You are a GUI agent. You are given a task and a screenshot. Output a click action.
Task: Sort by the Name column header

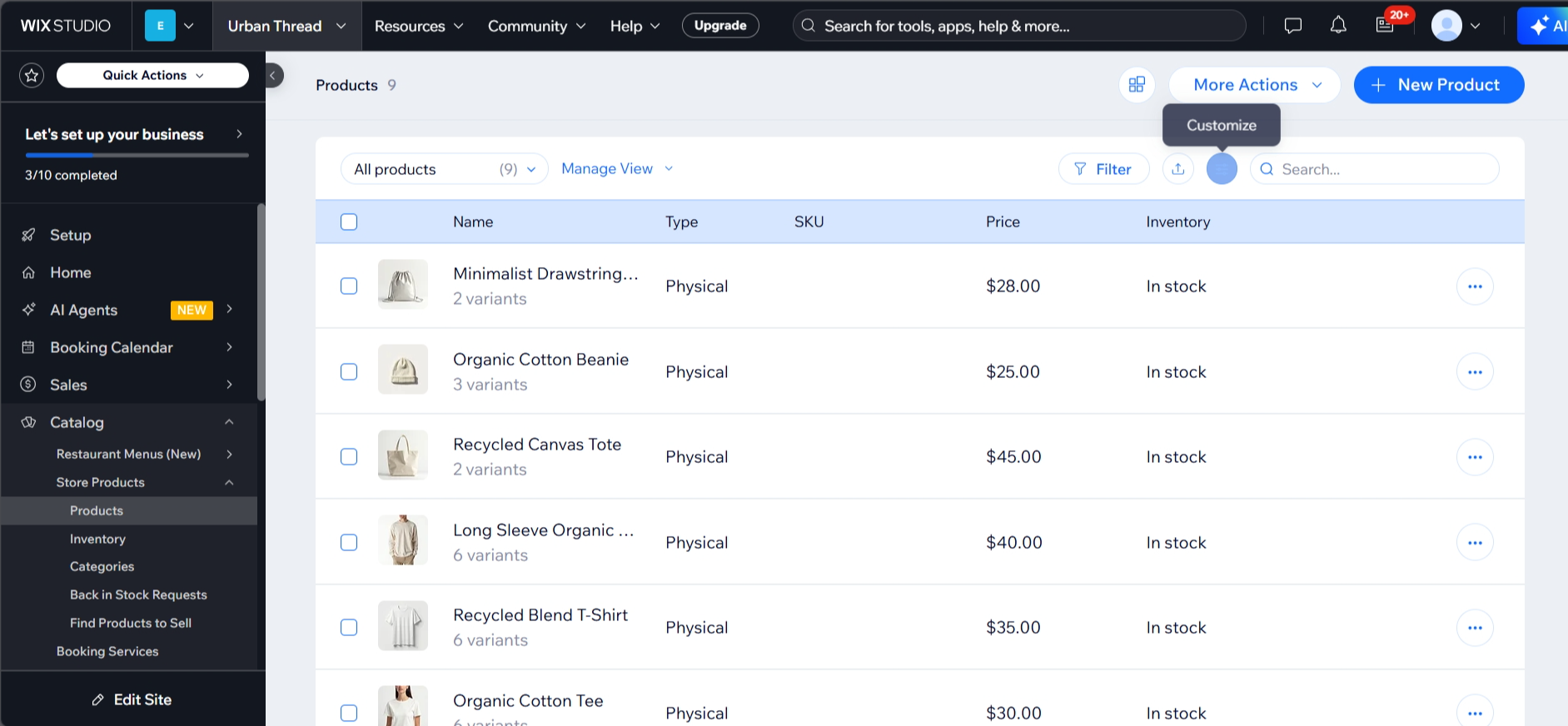coord(473,222)
